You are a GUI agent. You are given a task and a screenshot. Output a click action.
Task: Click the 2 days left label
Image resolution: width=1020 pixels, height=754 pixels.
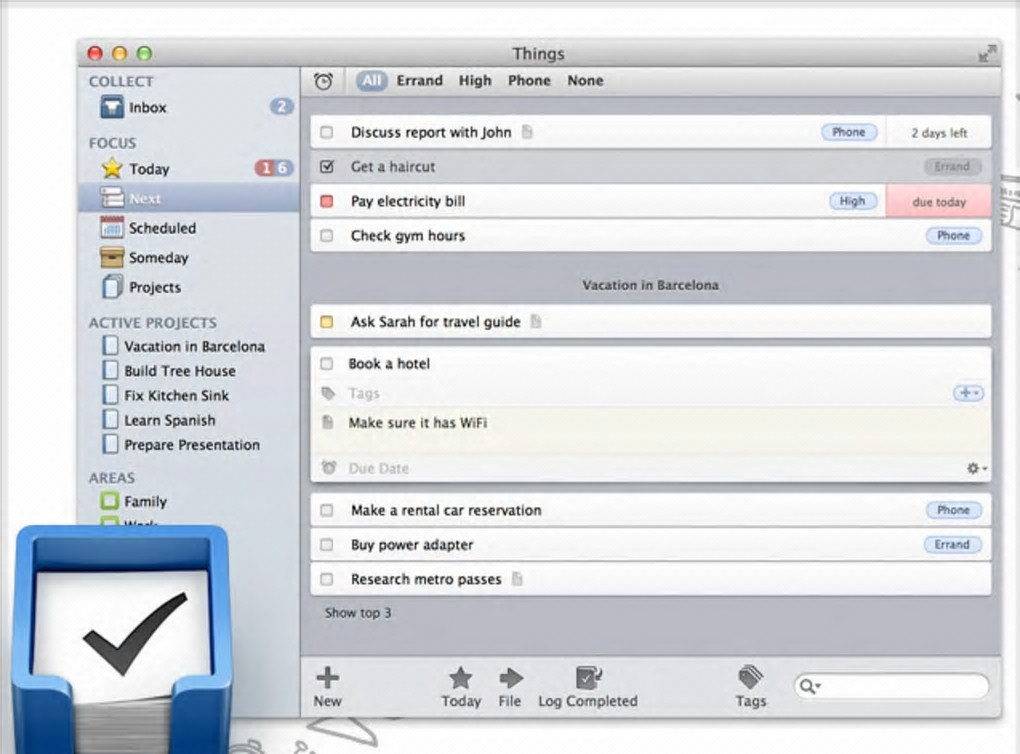point(939,133)
